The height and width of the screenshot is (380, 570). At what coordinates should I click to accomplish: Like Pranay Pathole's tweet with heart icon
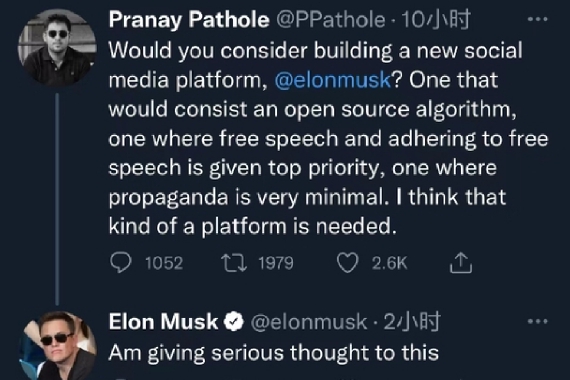coord(348,263)
